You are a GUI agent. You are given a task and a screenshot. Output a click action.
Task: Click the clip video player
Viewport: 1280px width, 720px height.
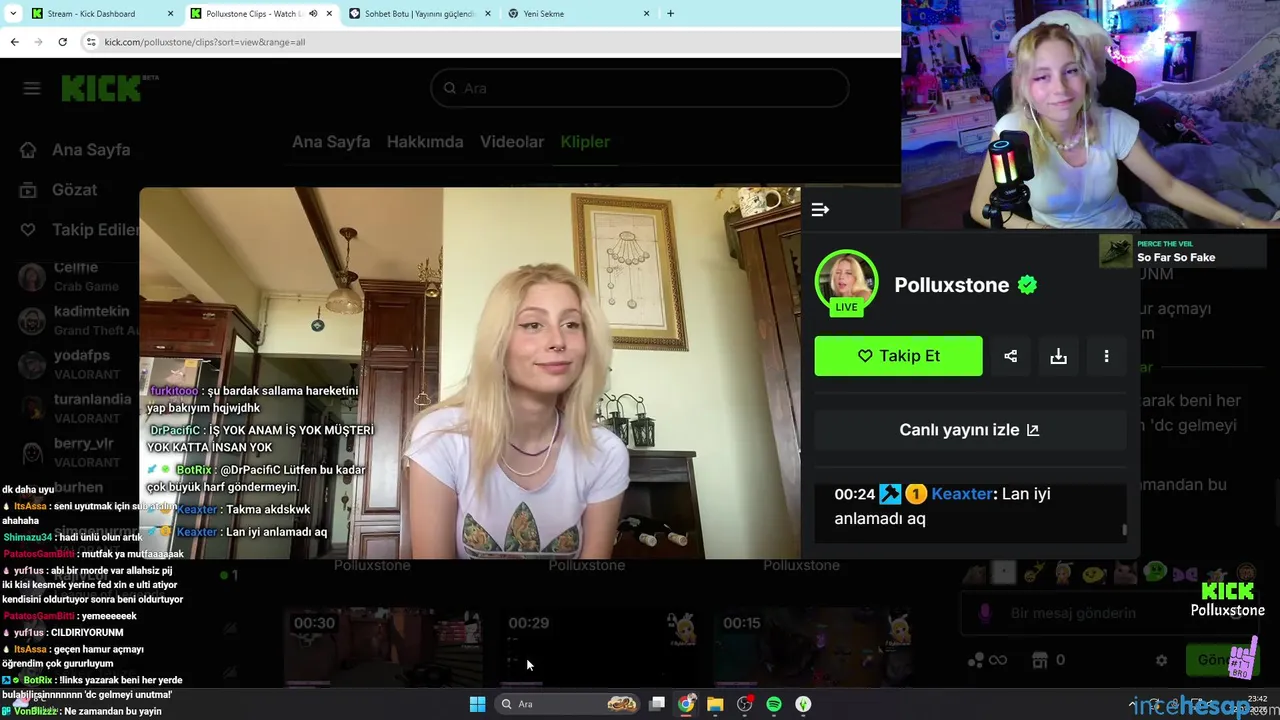pyautogui.click(x=470, y=373)
